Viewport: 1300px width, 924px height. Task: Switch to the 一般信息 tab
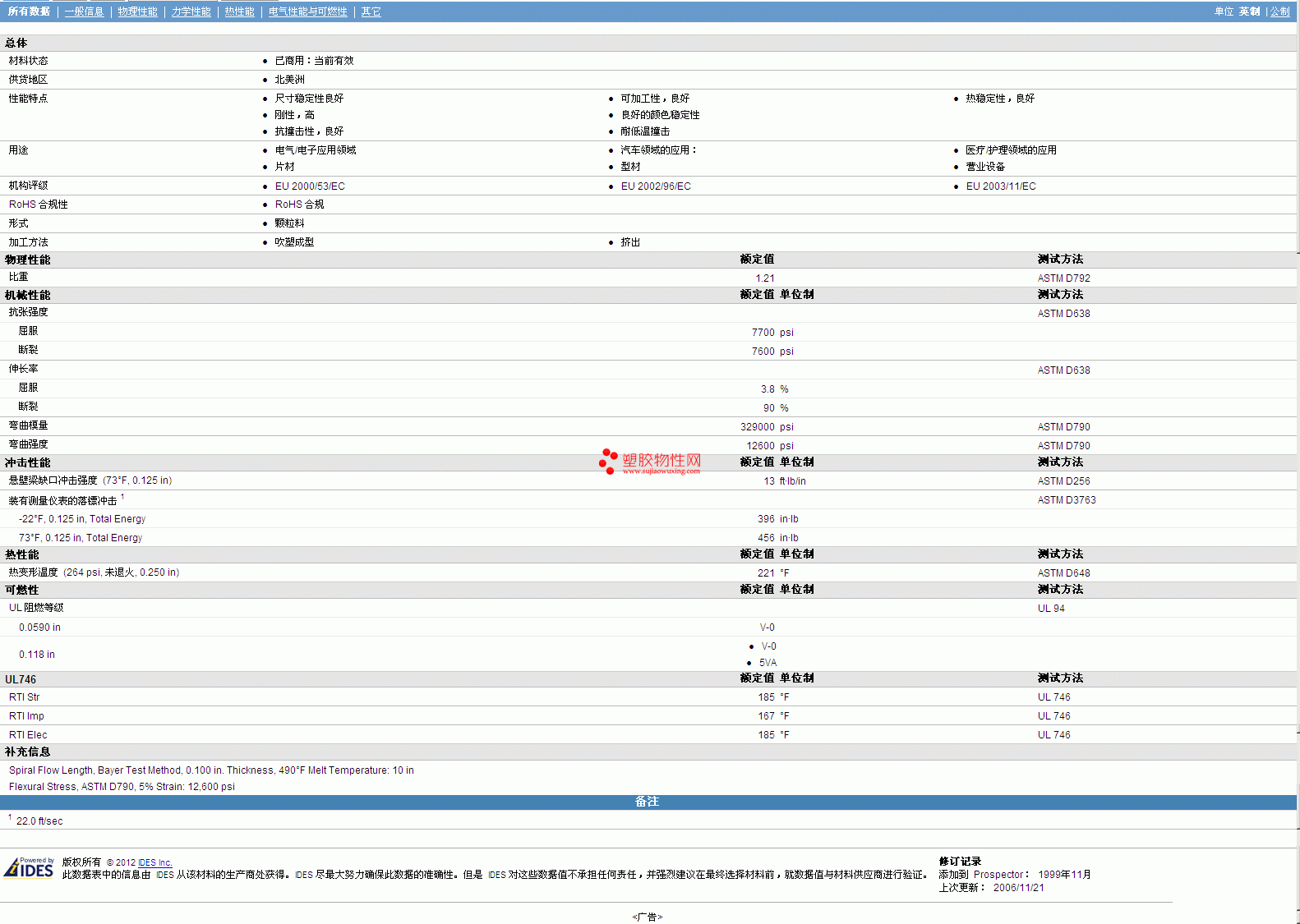(x=84, y=11)
